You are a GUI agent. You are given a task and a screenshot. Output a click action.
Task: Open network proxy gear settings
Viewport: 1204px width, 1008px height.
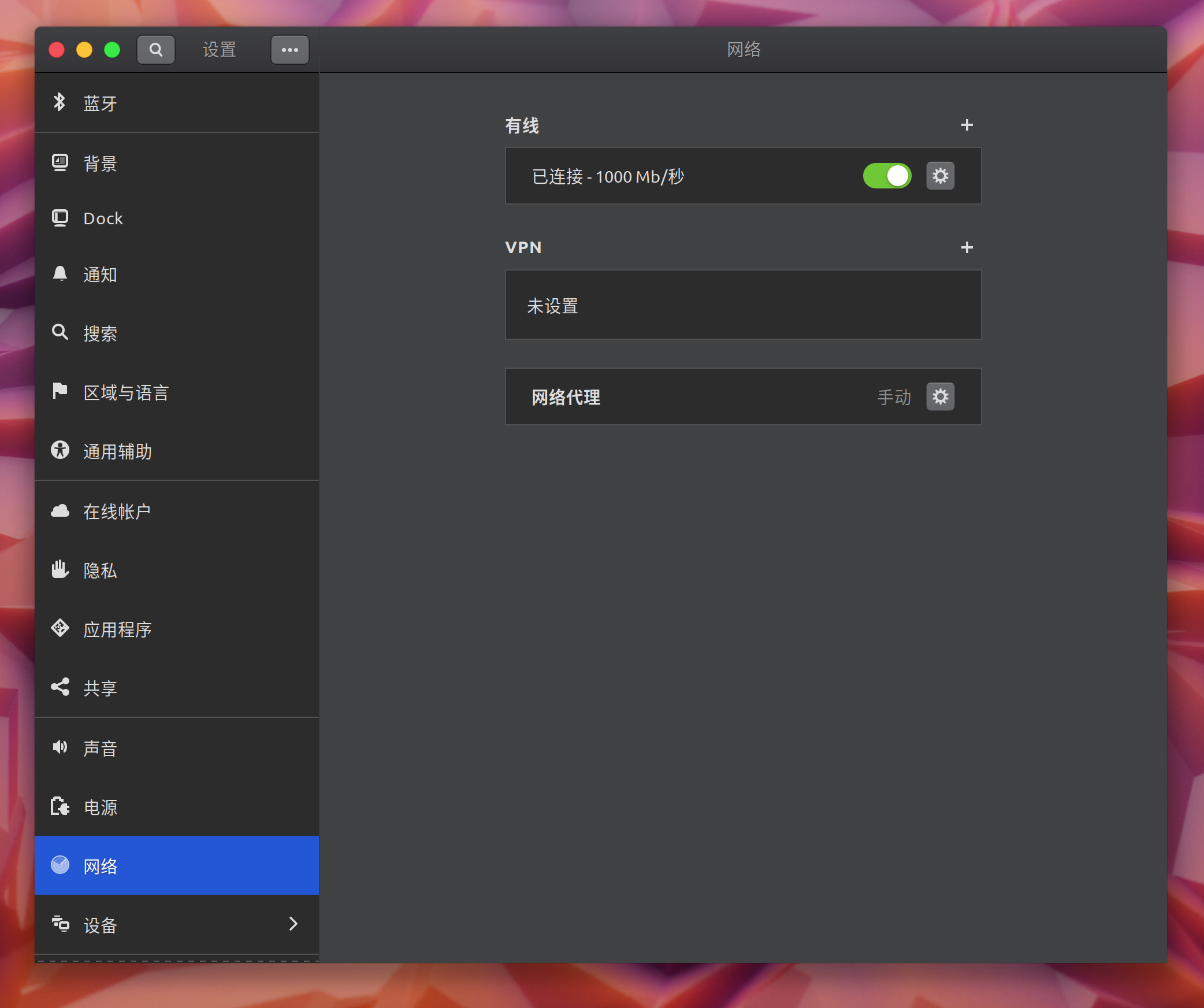coord(940,396)
